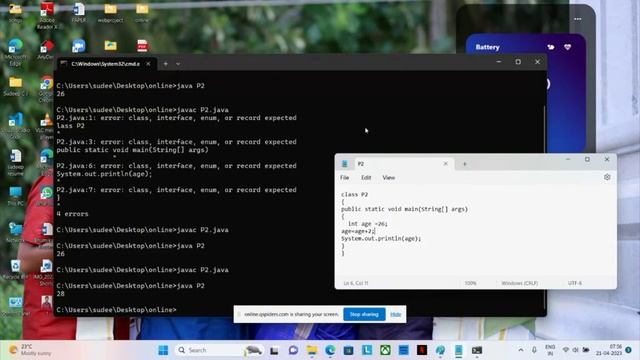Viewport: 640px width, 360px height.
Task: Add a new tab in terminal
Action: (166, 64)
